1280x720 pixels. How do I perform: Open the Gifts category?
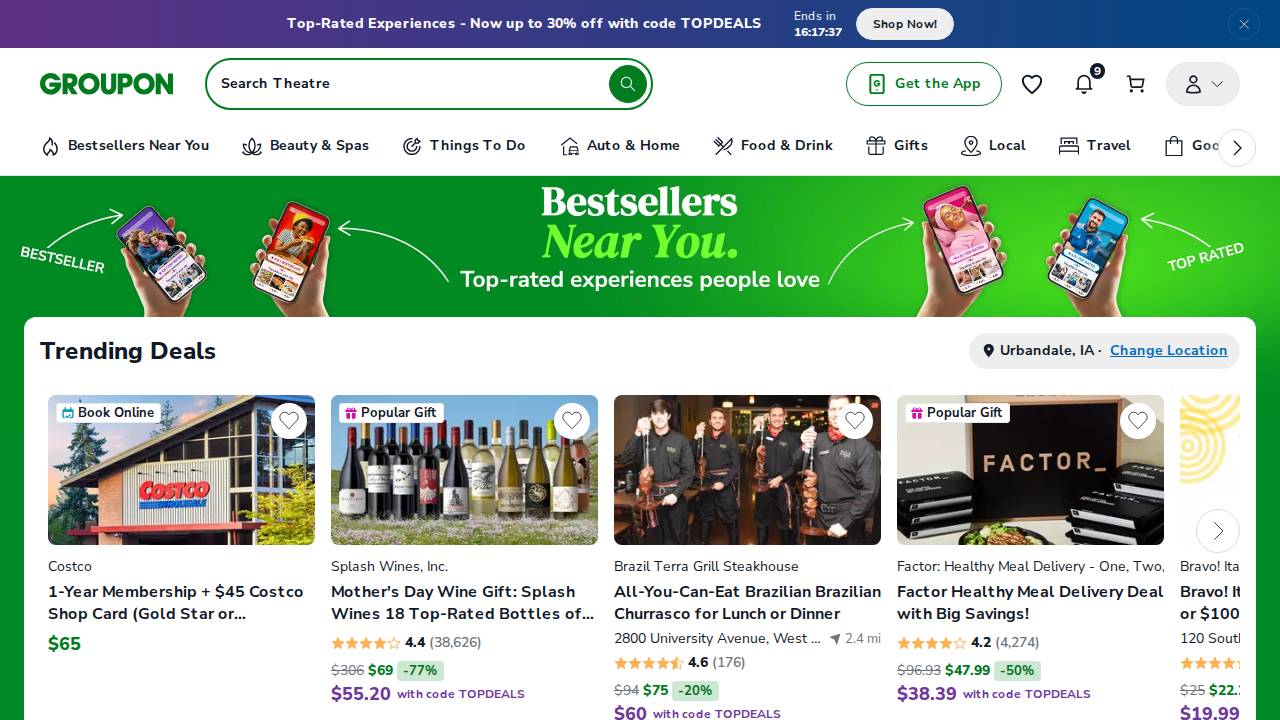point(875,146)
